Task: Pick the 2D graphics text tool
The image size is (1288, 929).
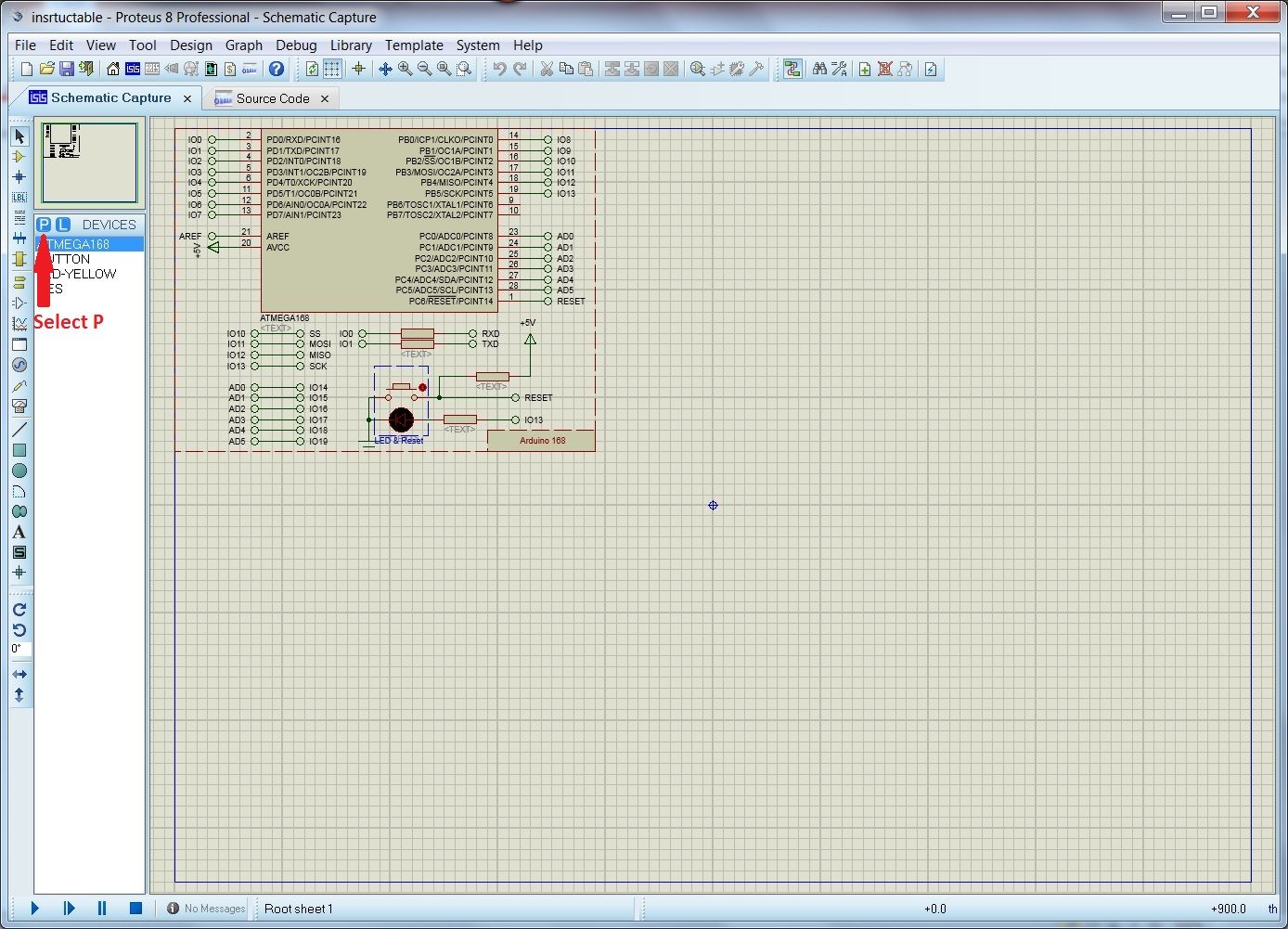Action: click(19, 532)
